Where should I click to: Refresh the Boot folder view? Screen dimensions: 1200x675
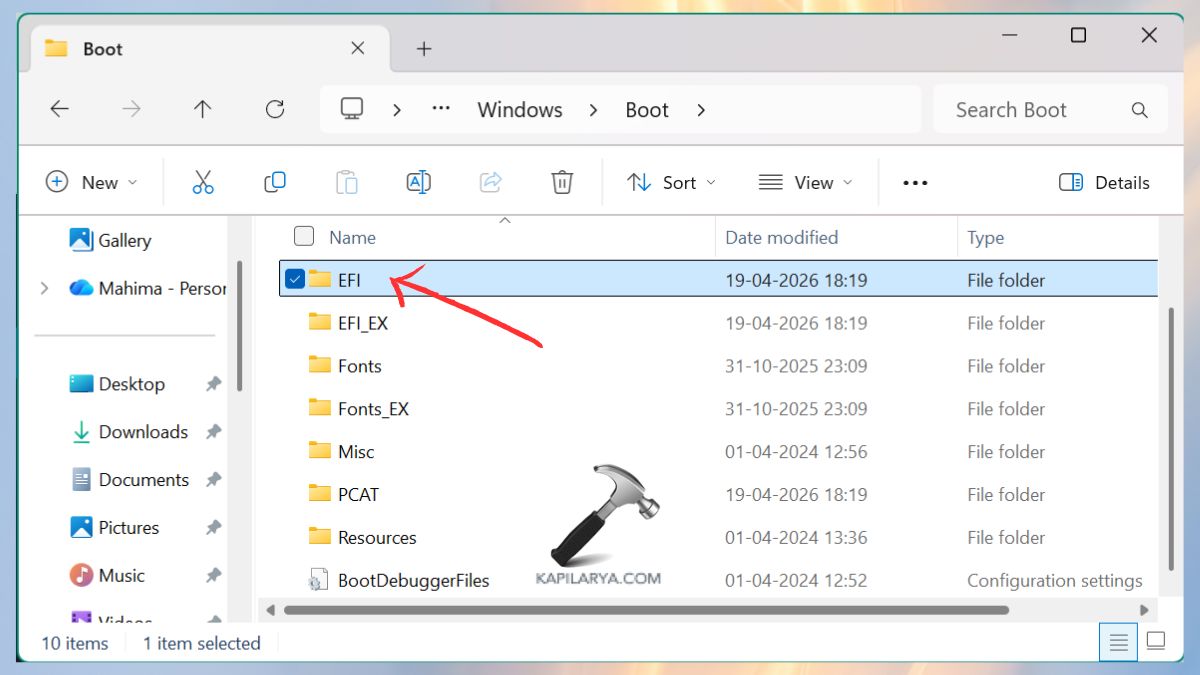[275, 109]
